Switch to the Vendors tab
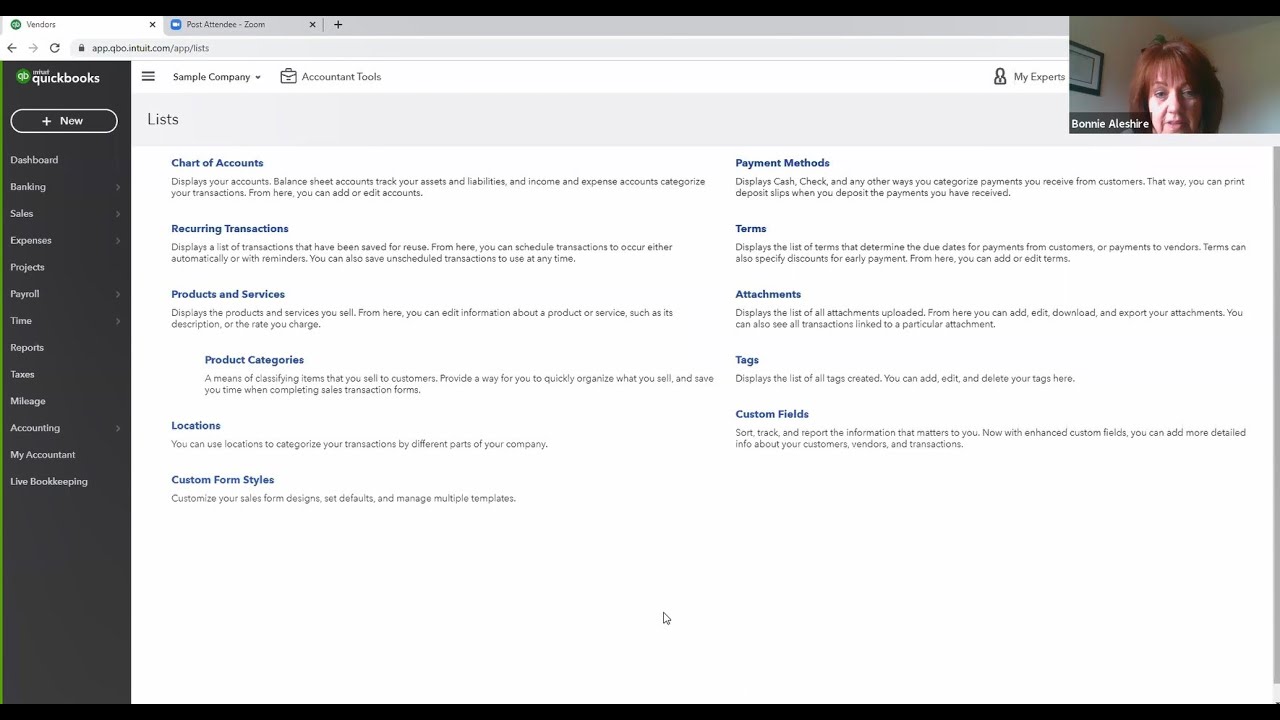This screenshot has height=720, width=1280. click(x=82, y=24)
